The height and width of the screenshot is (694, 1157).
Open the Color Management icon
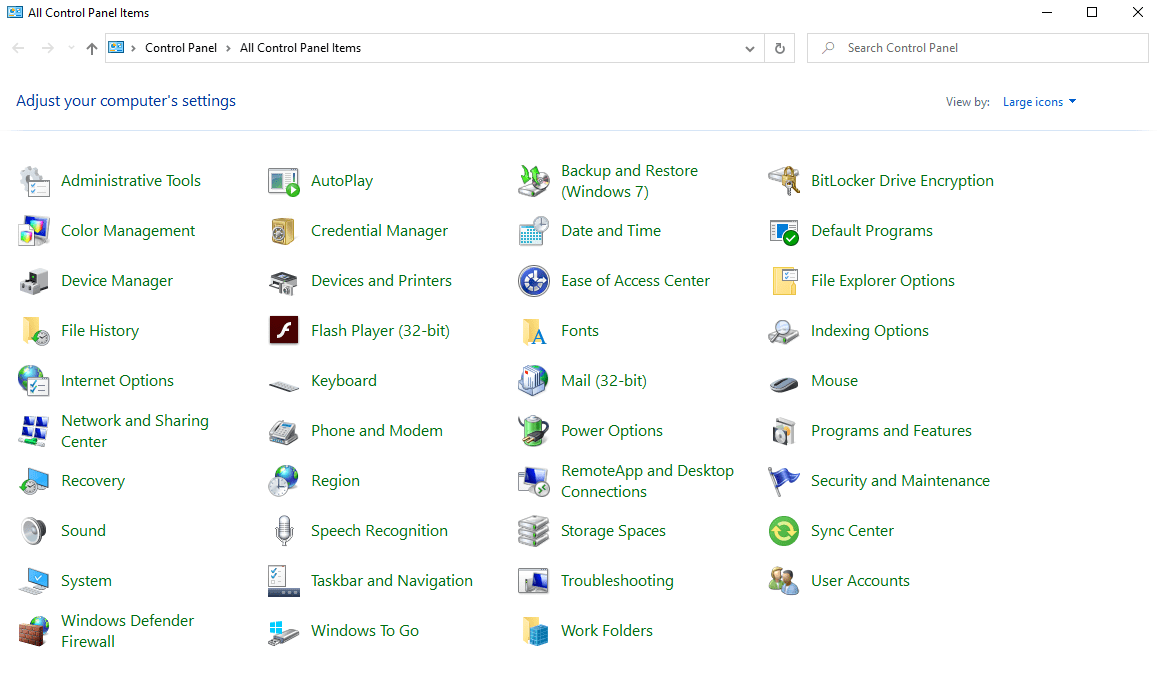click(x=34, y=231)
